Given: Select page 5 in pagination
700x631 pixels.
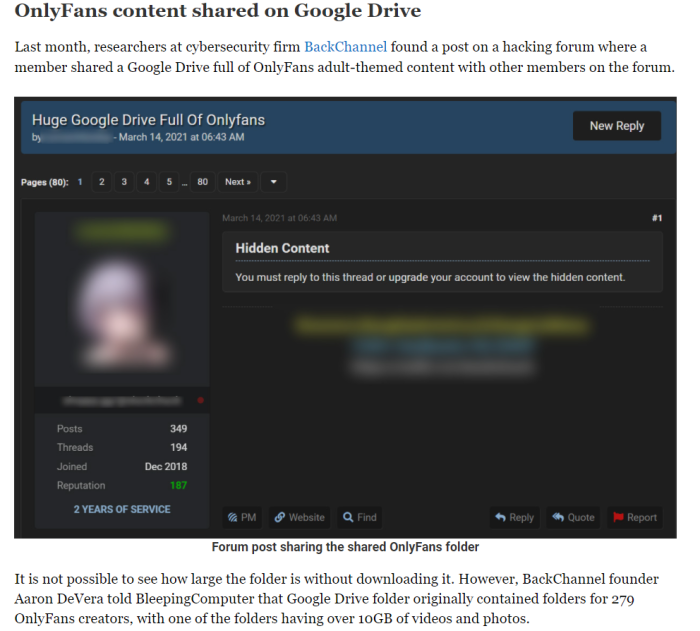Looking at the screenshot, I should (169, 182).
